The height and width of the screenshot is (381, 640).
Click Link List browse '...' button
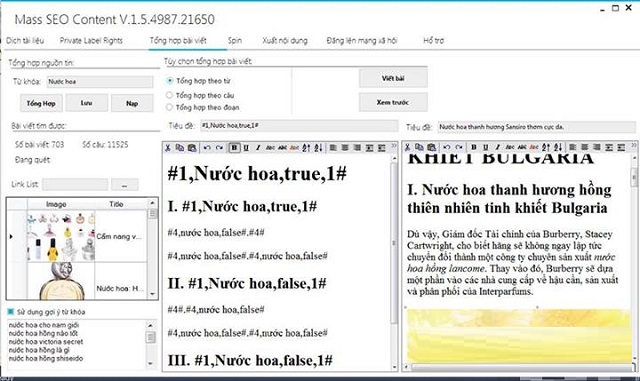point(124,185)
